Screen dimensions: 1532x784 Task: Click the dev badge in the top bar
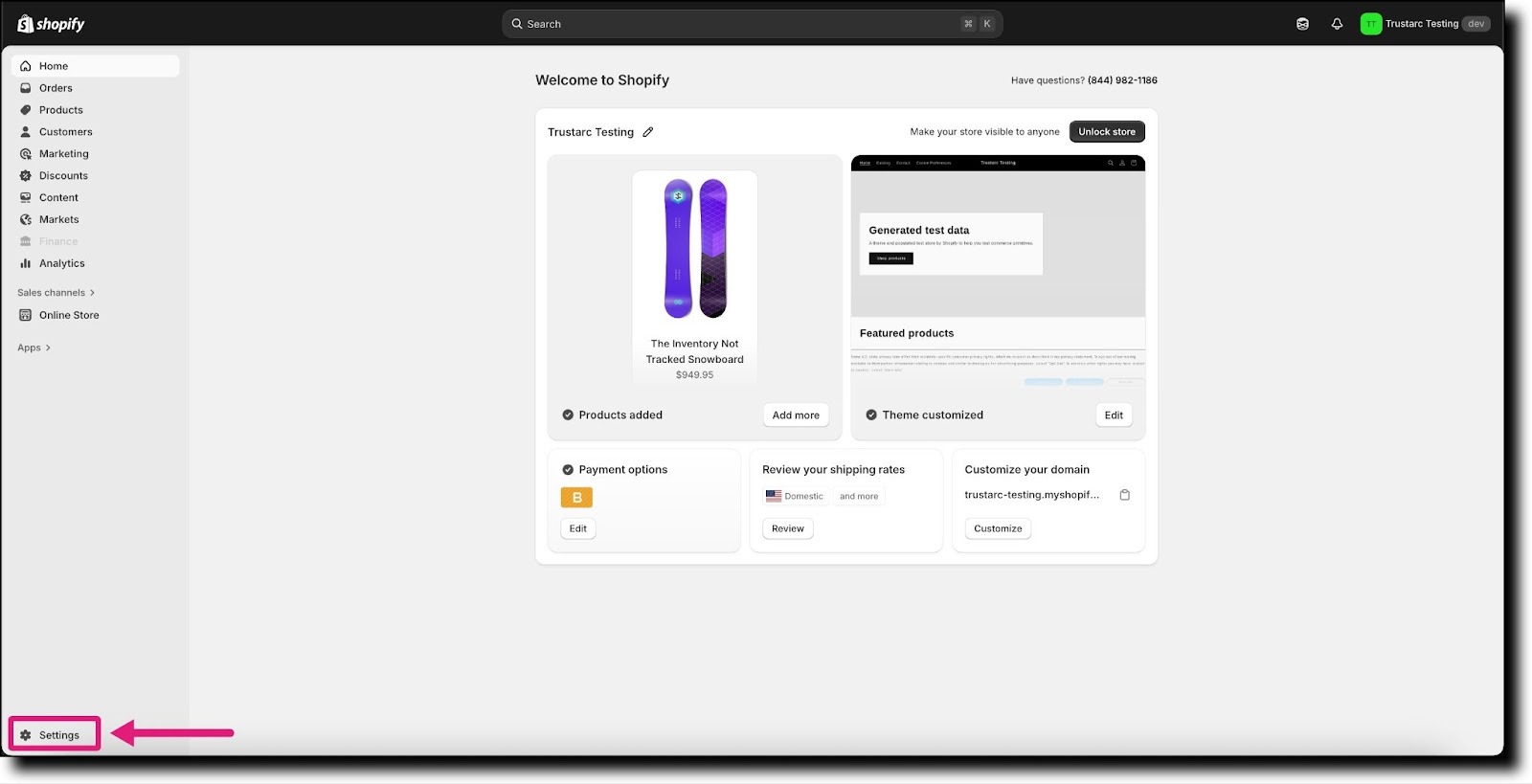[1476, 24]
